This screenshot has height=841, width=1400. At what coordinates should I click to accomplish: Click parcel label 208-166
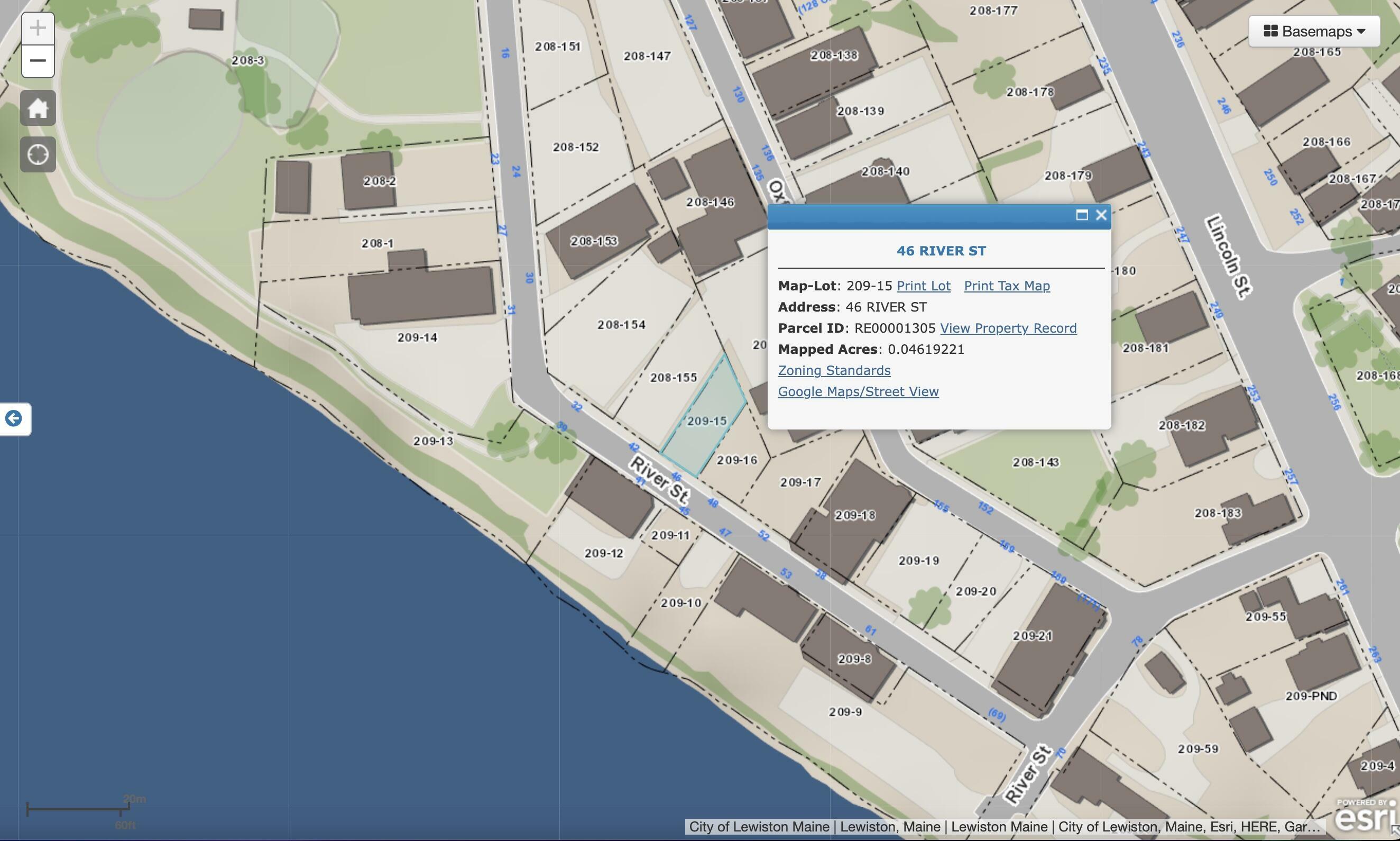click(1327, 142)
